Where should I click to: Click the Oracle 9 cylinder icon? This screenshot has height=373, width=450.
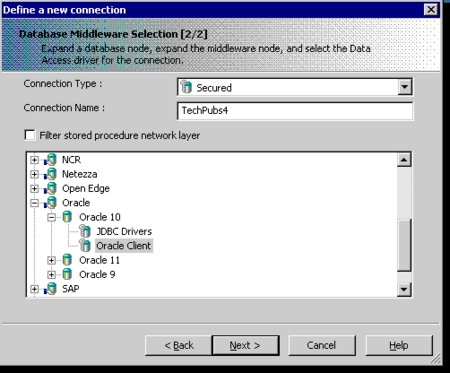pos(67,274)
